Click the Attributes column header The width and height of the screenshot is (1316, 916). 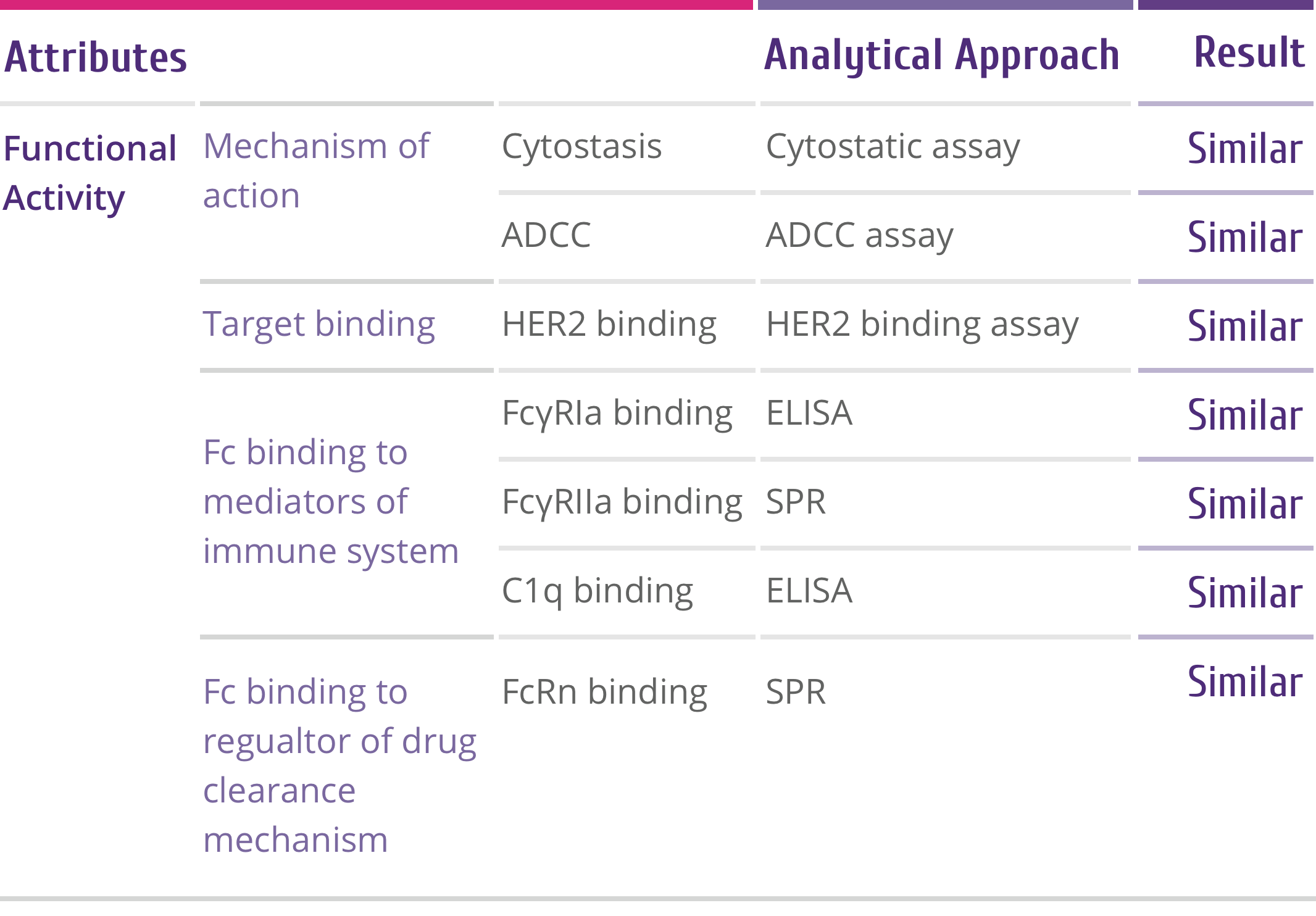[96, 57]
